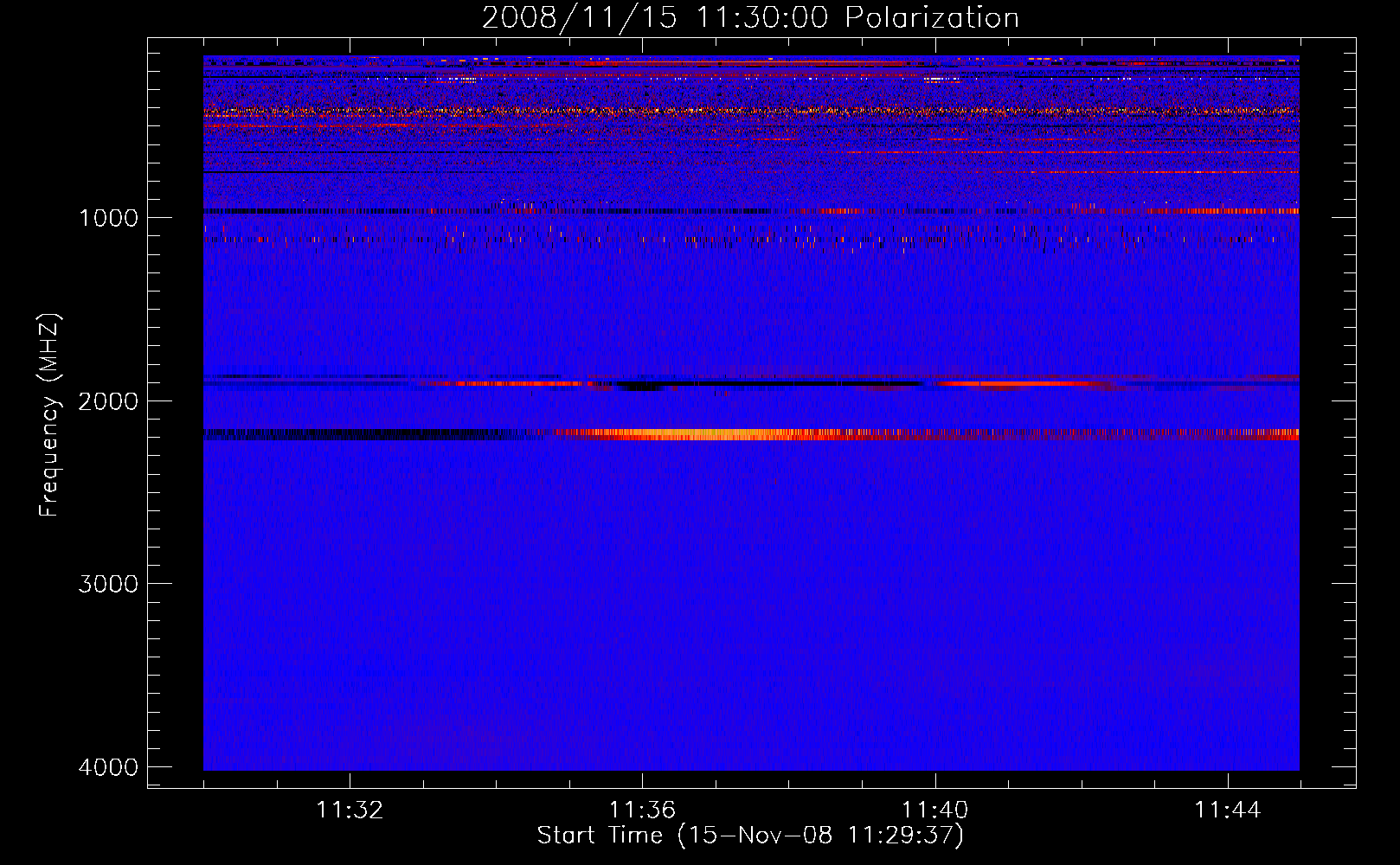Click the 3000 frequency tick label
The image size is (1400, 865).
[108, 584]
